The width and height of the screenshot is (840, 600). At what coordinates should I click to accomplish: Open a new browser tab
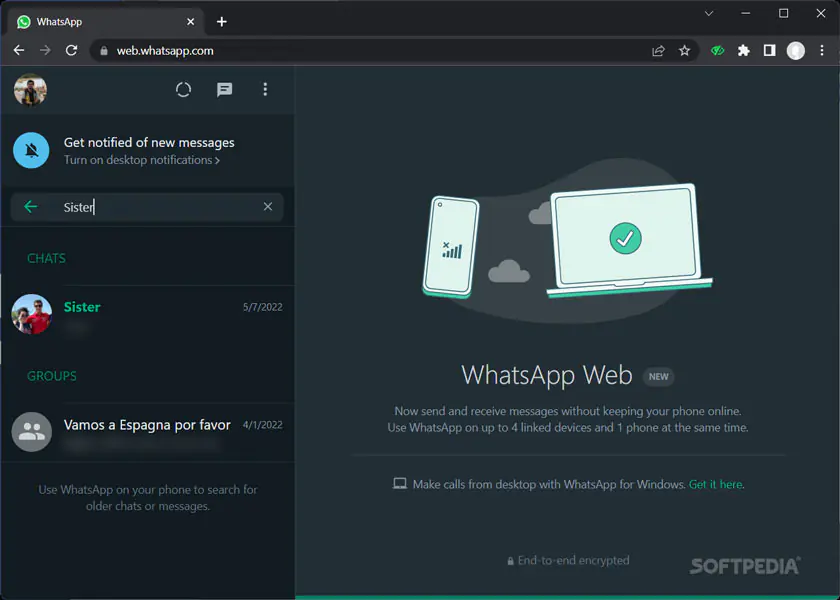[x=222, y=20]
